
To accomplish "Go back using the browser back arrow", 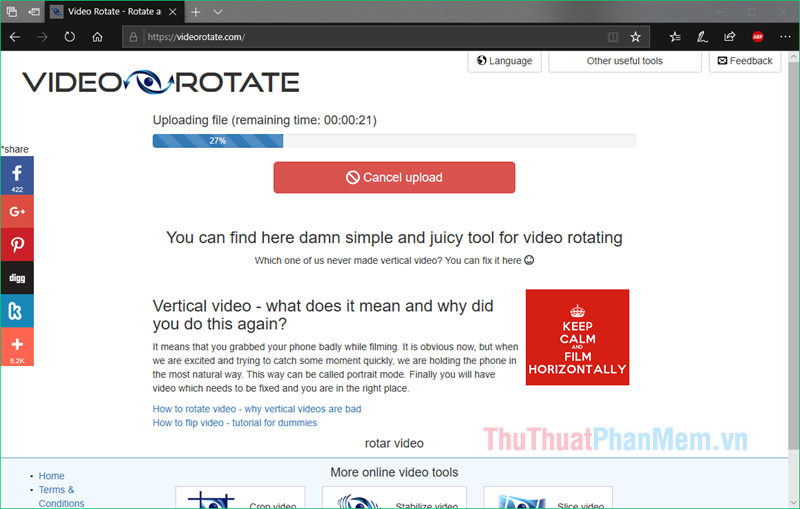I will point(15,37).
